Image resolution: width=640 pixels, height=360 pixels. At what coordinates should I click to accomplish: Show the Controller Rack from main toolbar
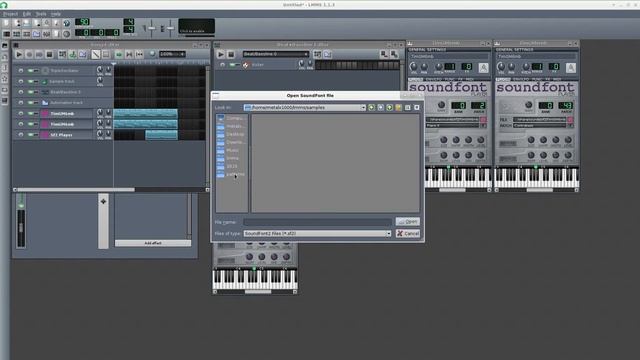[x=67, y=34]
